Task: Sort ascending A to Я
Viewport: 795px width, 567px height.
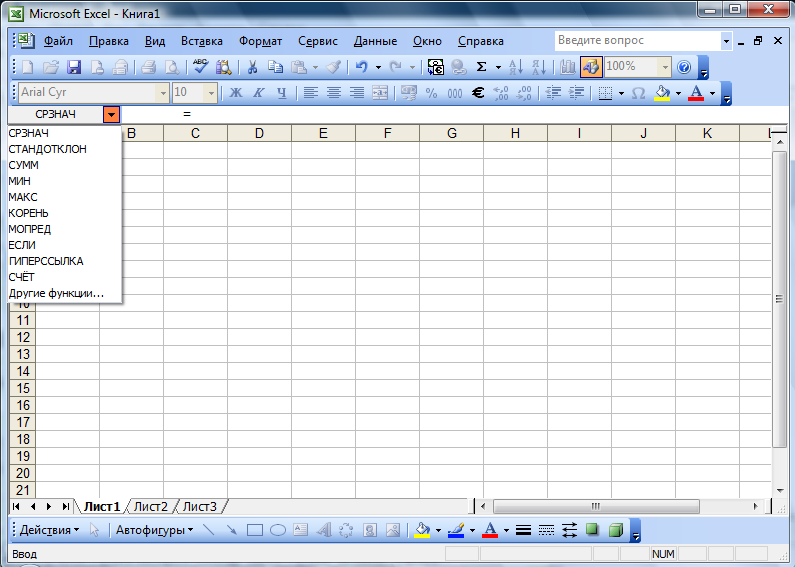Action: 516,67
